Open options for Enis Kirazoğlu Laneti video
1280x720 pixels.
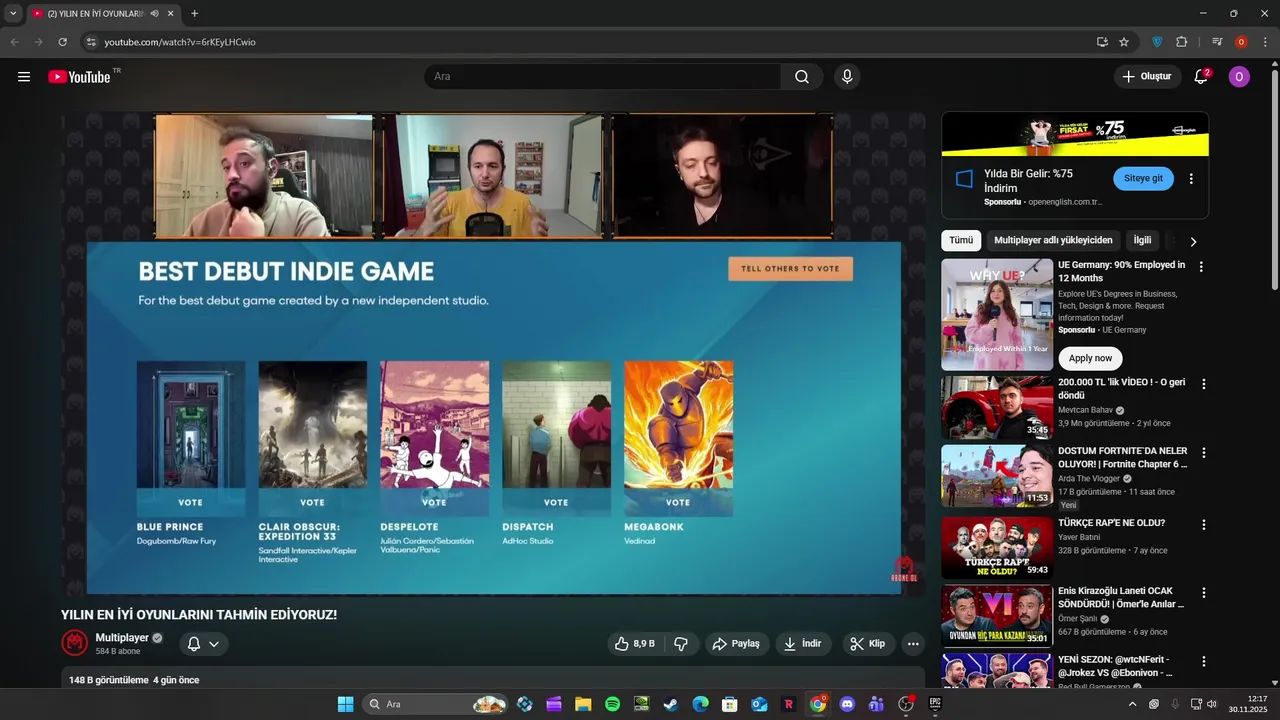pos(1204,593)
